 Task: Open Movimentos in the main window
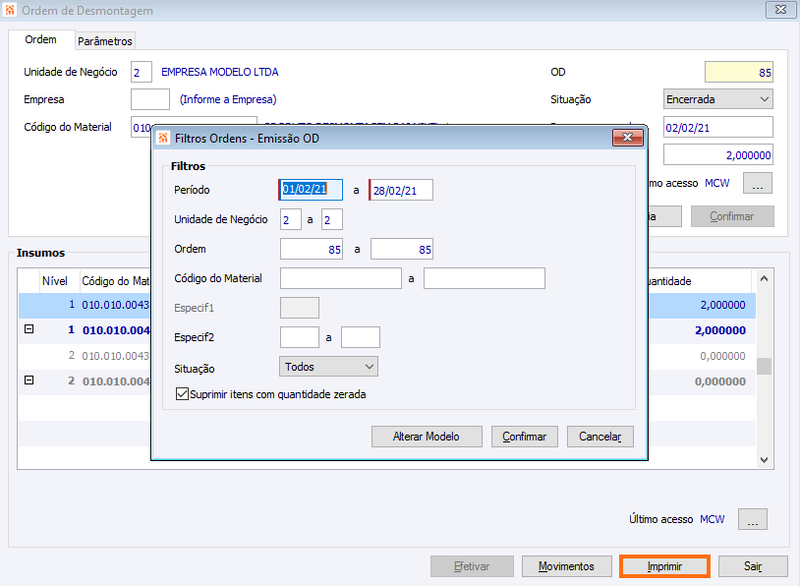click(x=566, y=566)
